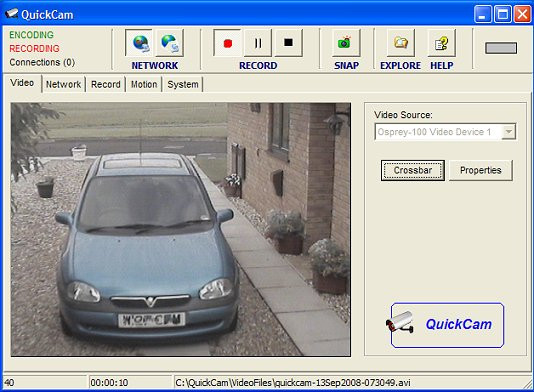Click the gray indicator box in the toolbar
This screenshot has height=392, width=534.
pos(501,48)
